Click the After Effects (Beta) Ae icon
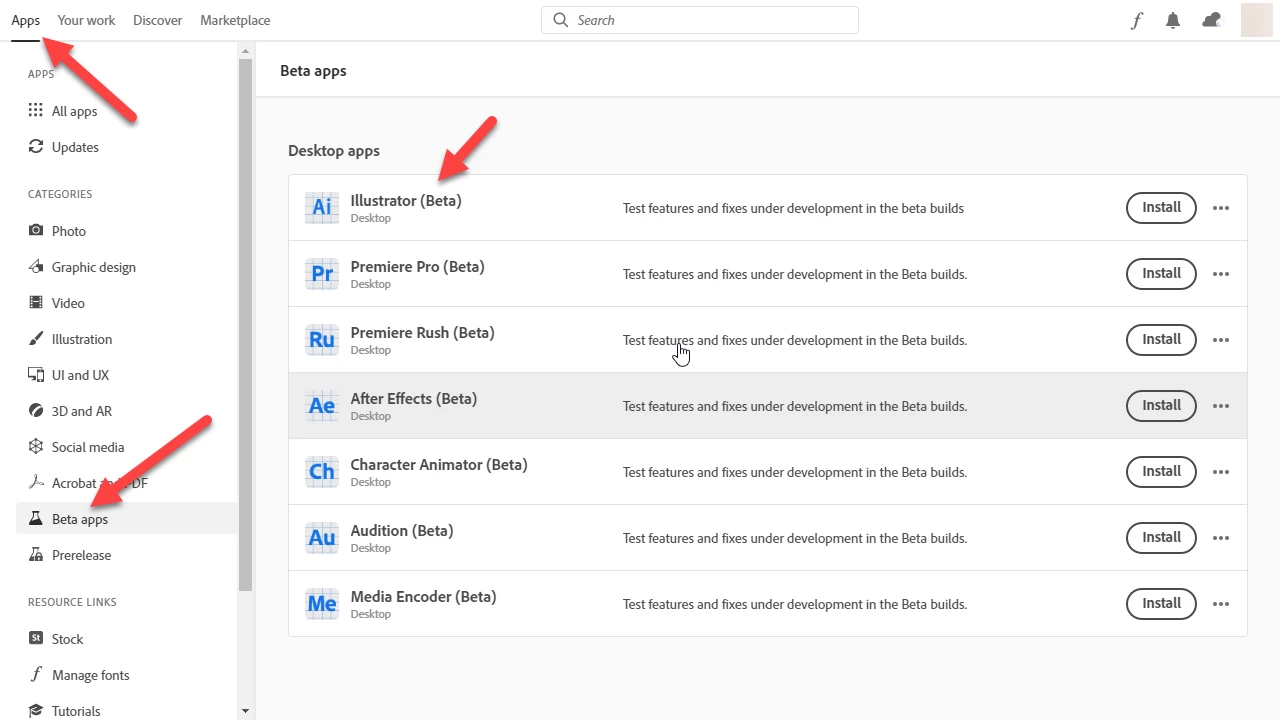This screenshot has width=1280, height=720. pos(322,405)
